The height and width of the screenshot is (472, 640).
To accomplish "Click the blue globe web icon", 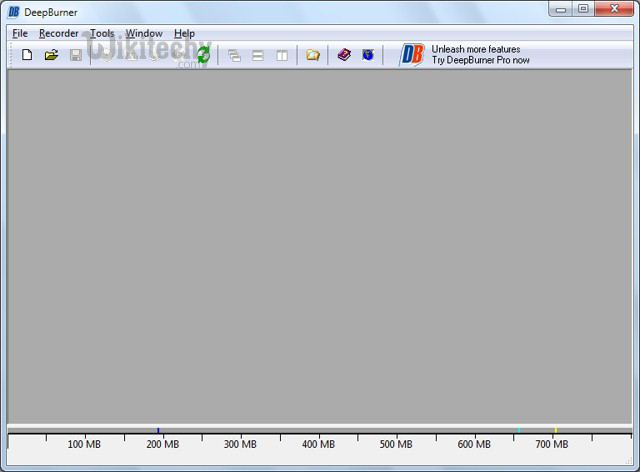I will tap(368, 55).
